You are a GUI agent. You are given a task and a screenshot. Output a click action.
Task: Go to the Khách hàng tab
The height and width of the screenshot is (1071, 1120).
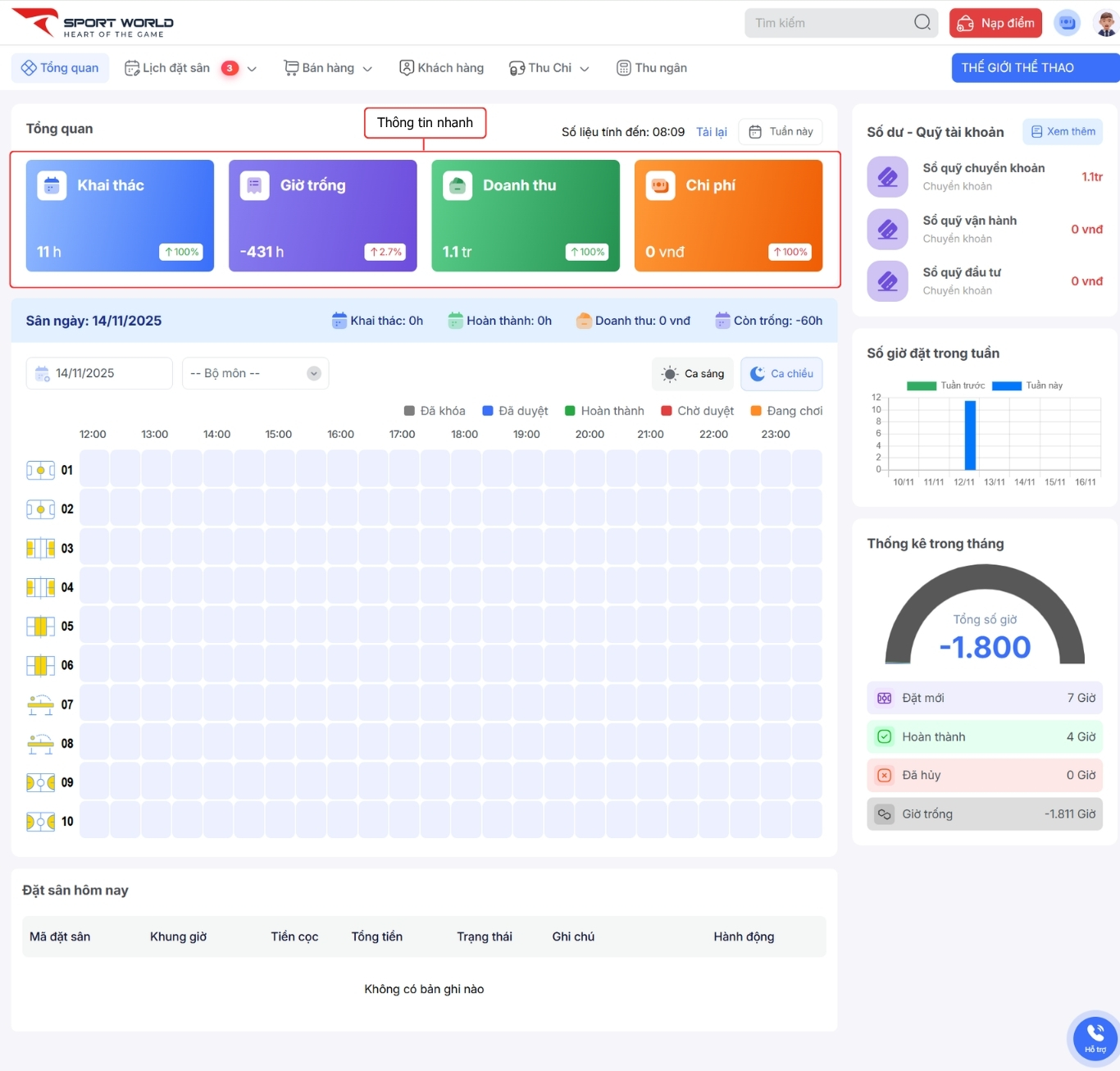pos(442,68)
